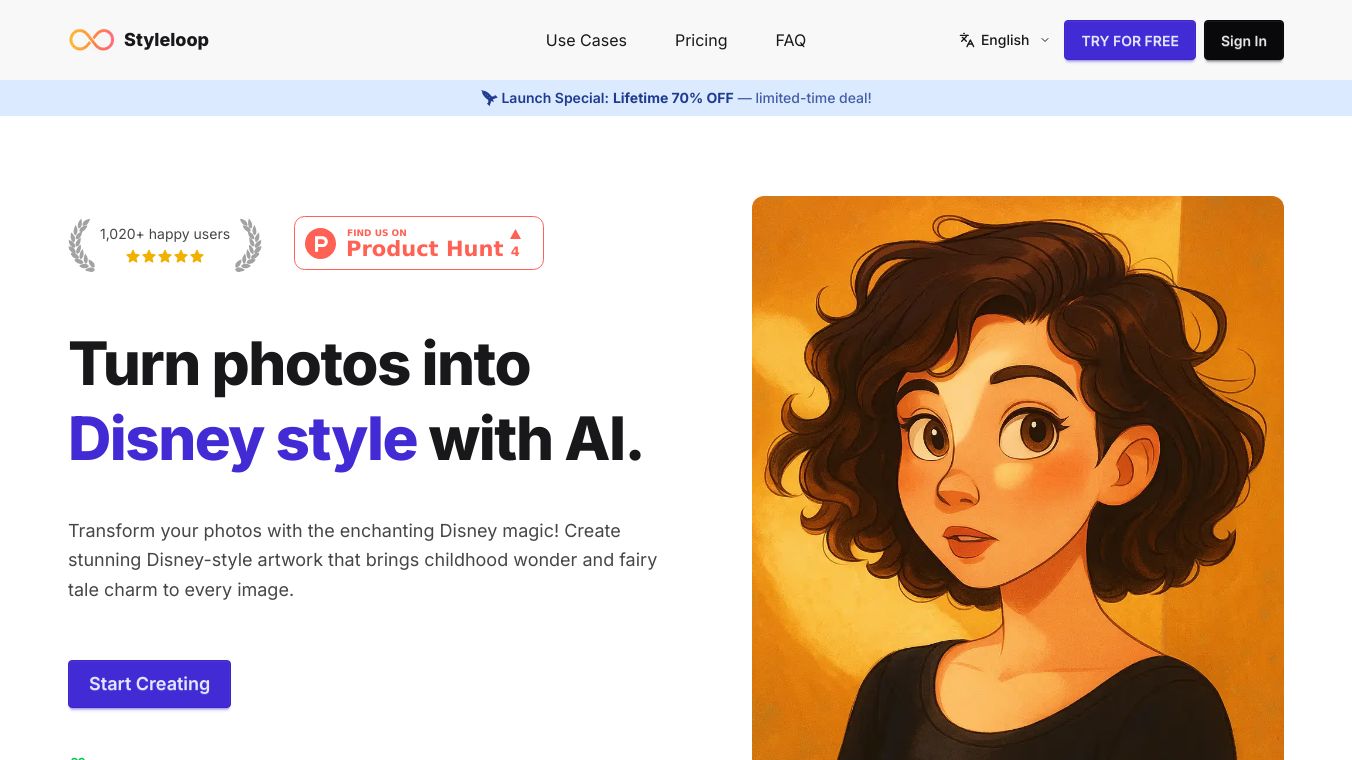Open the FAQ navigation item
1352x760 pixels.
pyautogui.click(x=790, y=40)
